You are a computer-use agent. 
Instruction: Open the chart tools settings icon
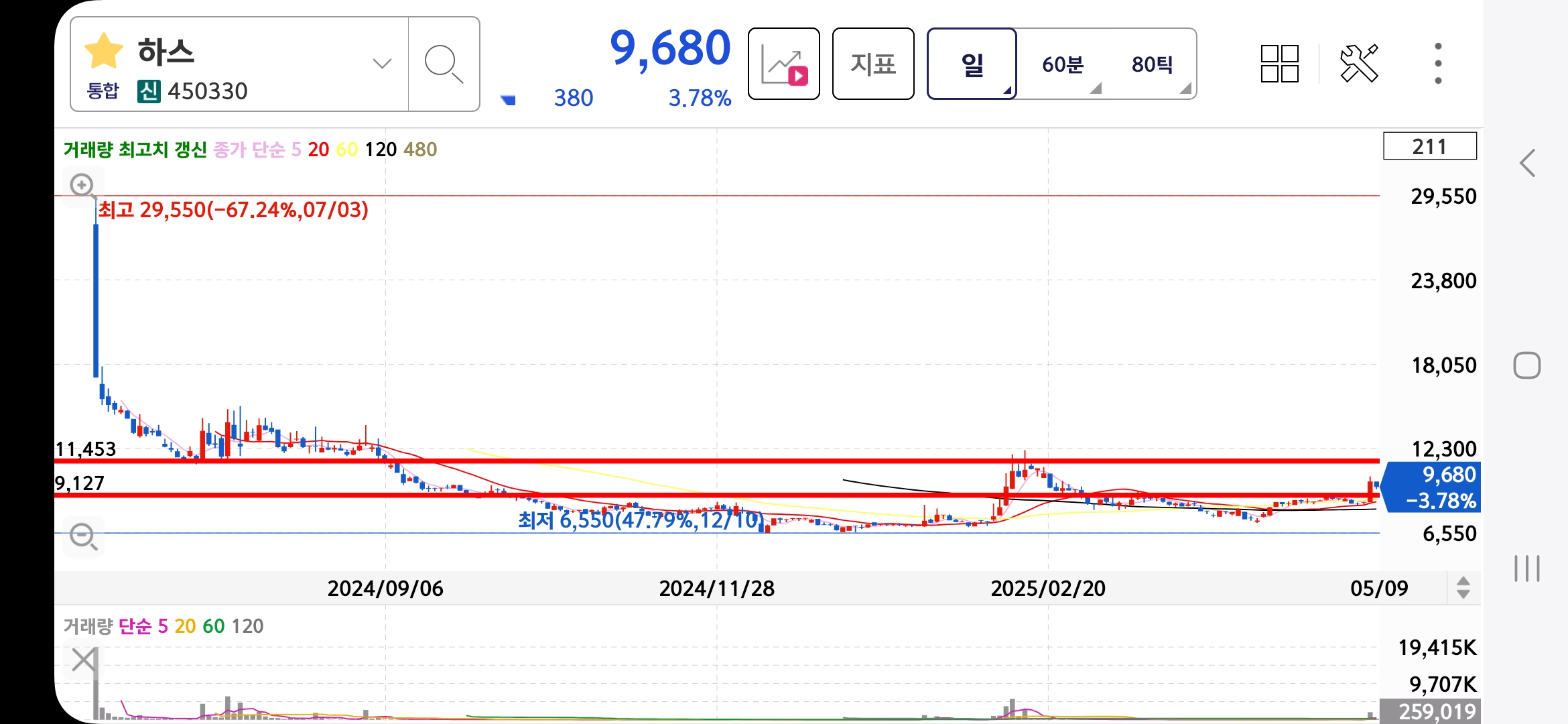click(x=1359, y=64)
